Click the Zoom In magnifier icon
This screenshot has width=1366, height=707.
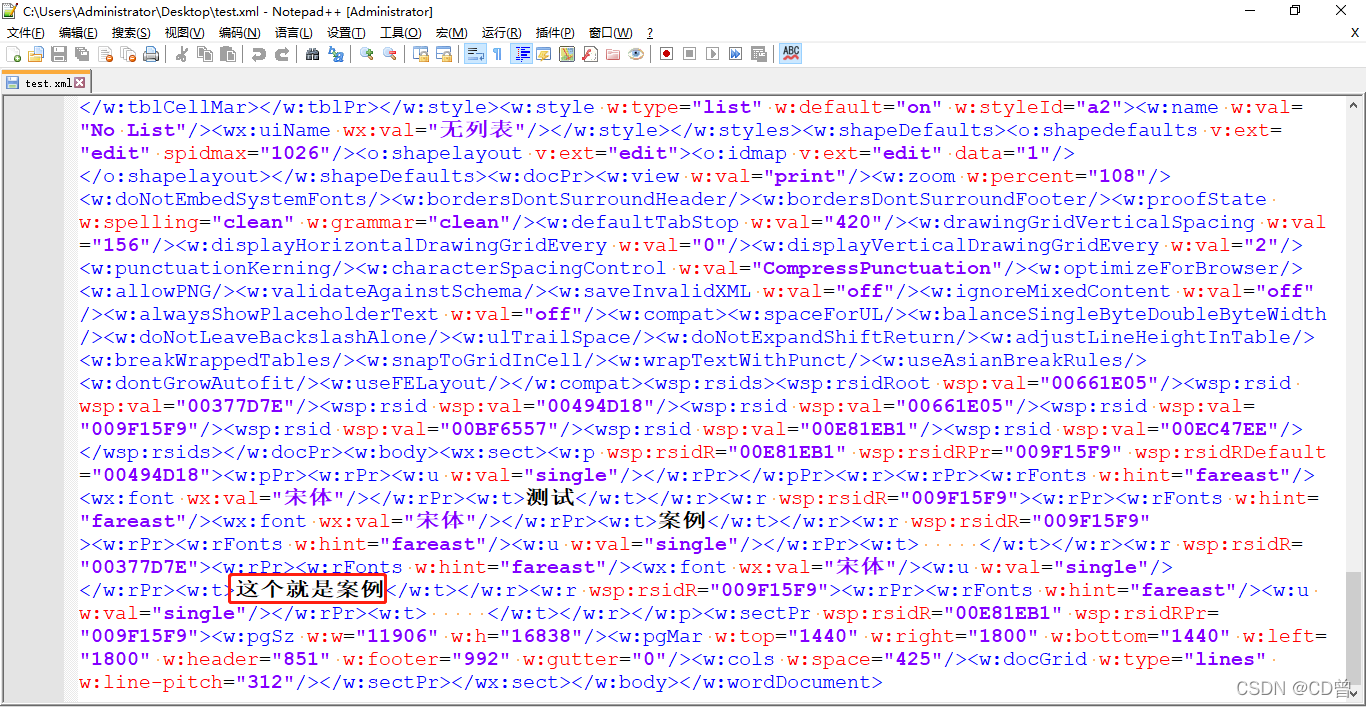pyautogui.click(x=366, y=54)
